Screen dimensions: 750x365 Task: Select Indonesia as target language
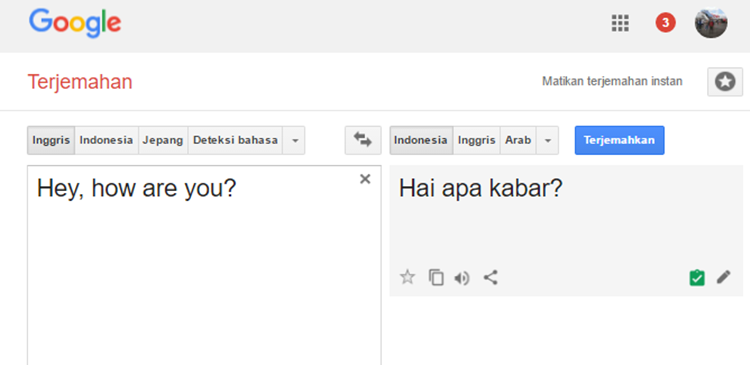pos(421,140)
